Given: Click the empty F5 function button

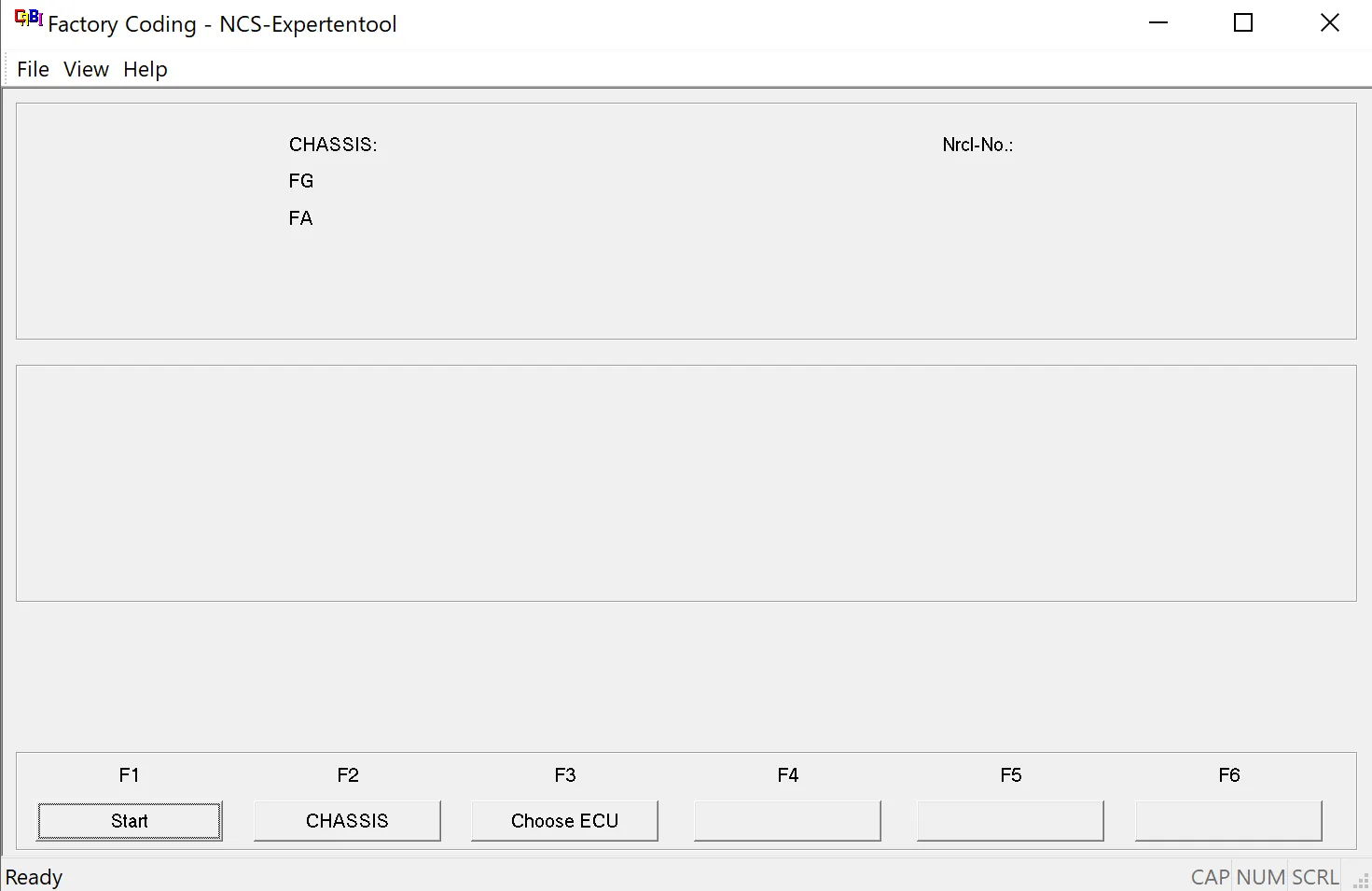Looking at the screenshot, I should [1010, 821].
